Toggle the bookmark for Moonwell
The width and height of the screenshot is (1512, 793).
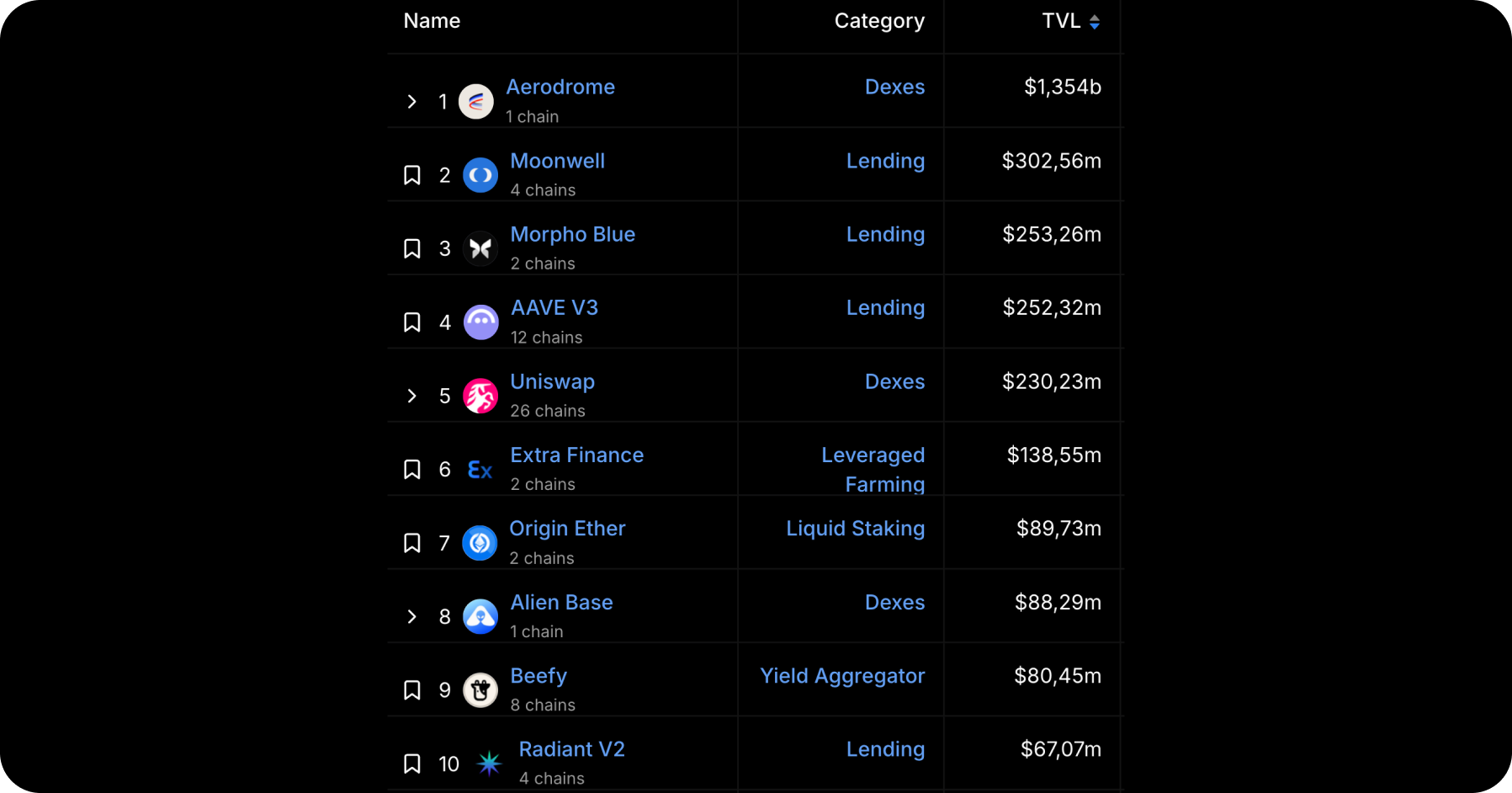(x=412, y=175)
